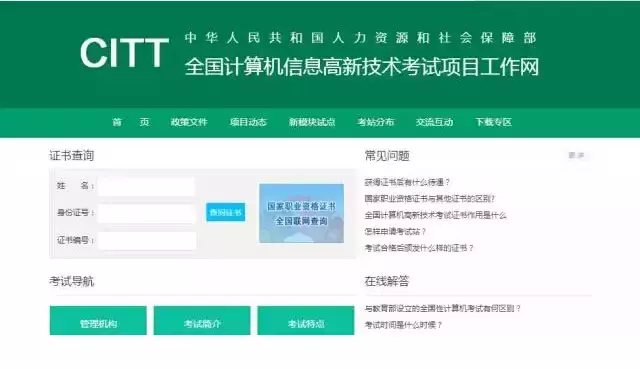
Task: Click the 在线解答 heading
Action: [387, 281]
